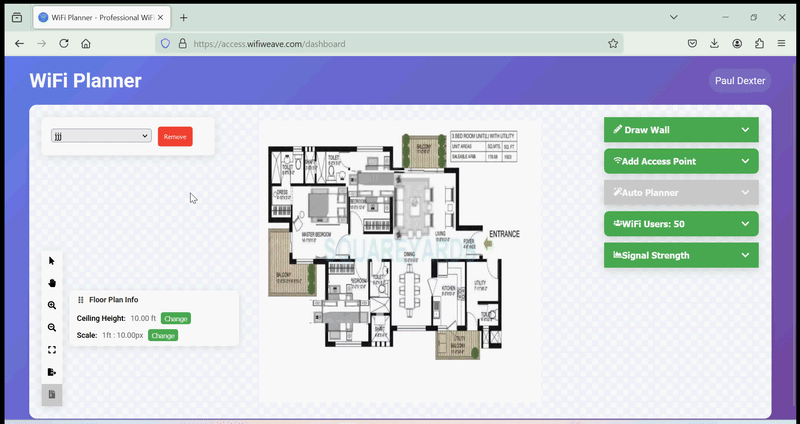Open the Firefox tab overview icon
The height and width of the screenshot is (424, 800).
pos(17,17)
